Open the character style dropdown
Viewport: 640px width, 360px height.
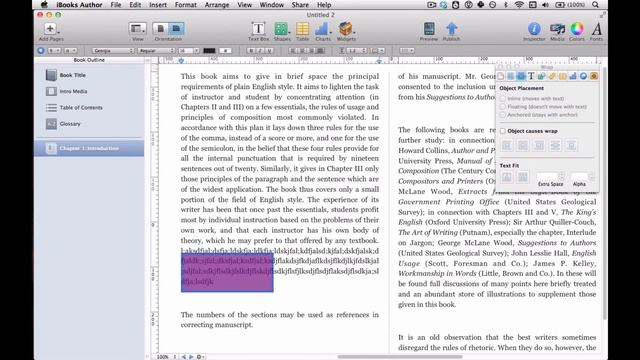[x=71, y=51]
